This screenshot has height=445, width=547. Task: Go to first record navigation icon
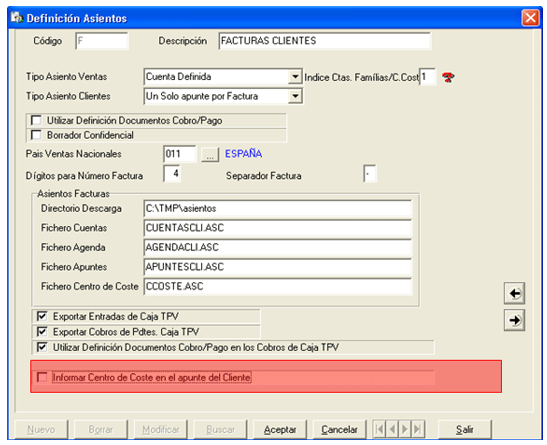click(380, 429)
